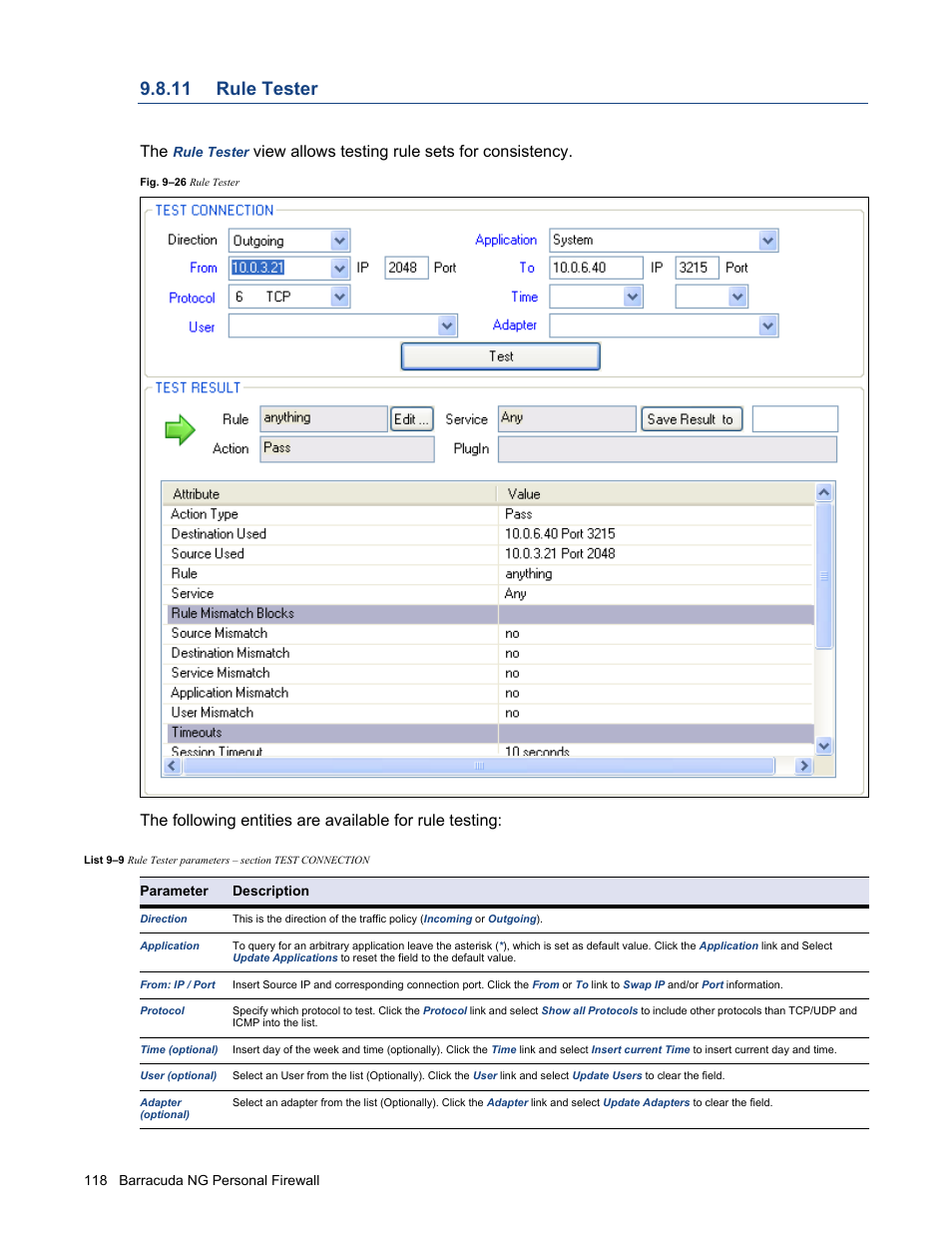The height and width of the screenshot is (1233, 952).
Task: Select the Service Mismatch row
Action: 488,674
